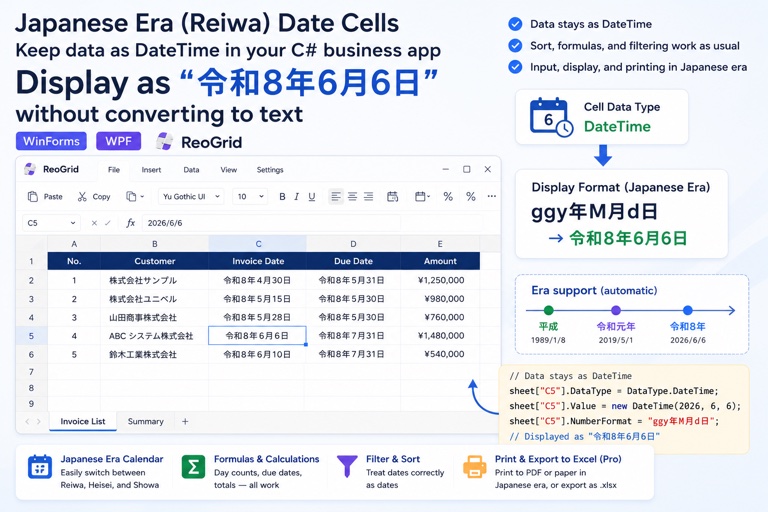Go to previous sheet tab arrow
This screenshot has width=768, height=512.
coord(27,421)
